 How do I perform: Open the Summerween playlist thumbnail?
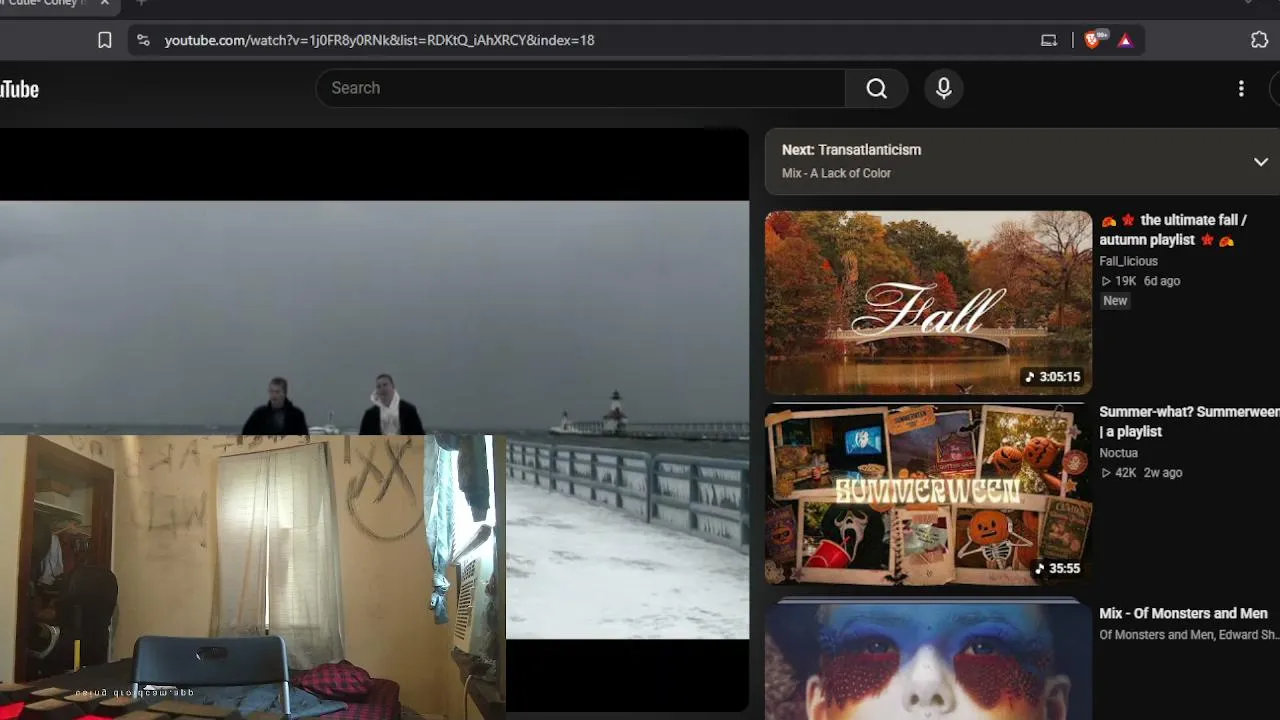pos(928,494)
